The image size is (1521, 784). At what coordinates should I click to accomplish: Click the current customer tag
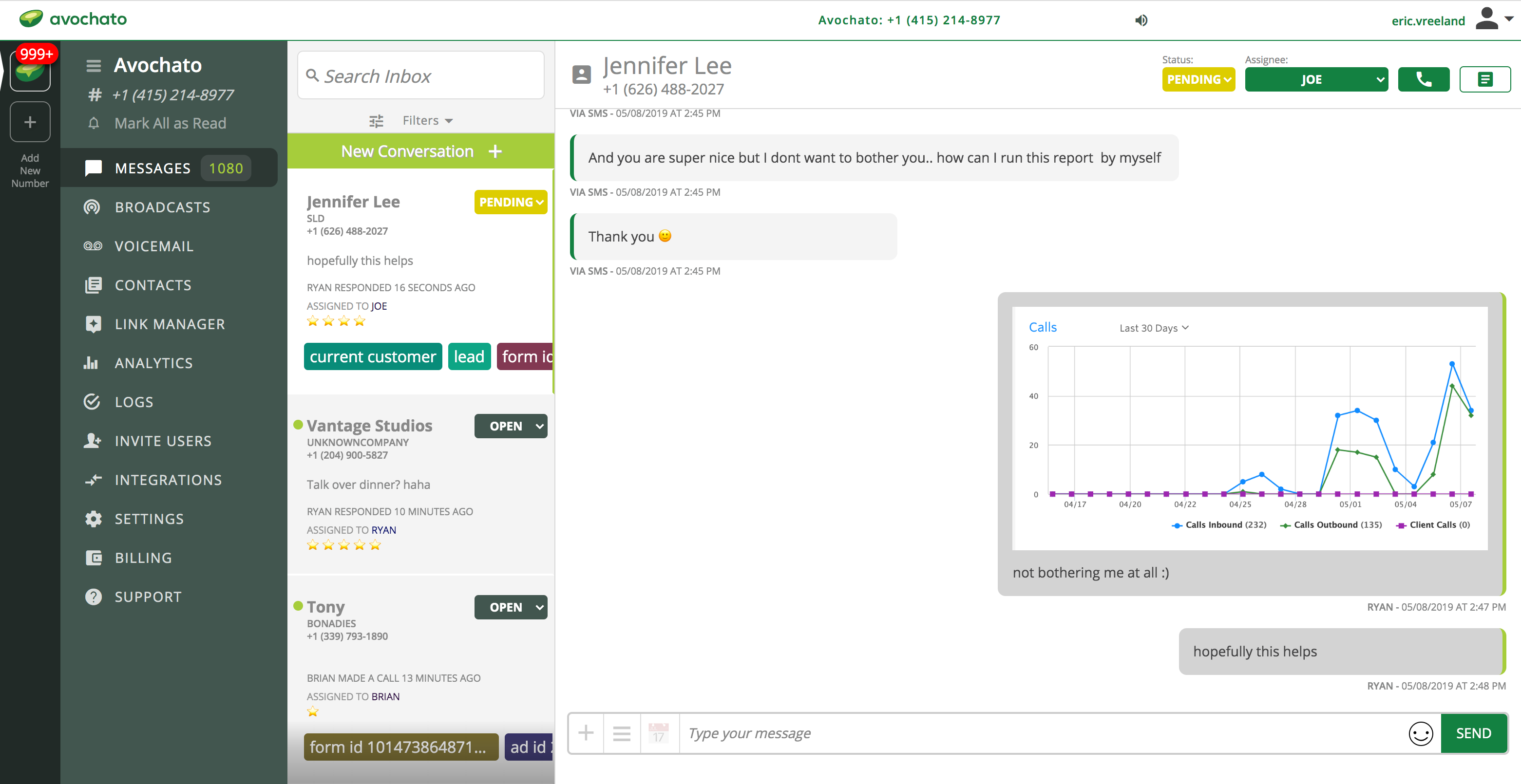coord(373,356)
